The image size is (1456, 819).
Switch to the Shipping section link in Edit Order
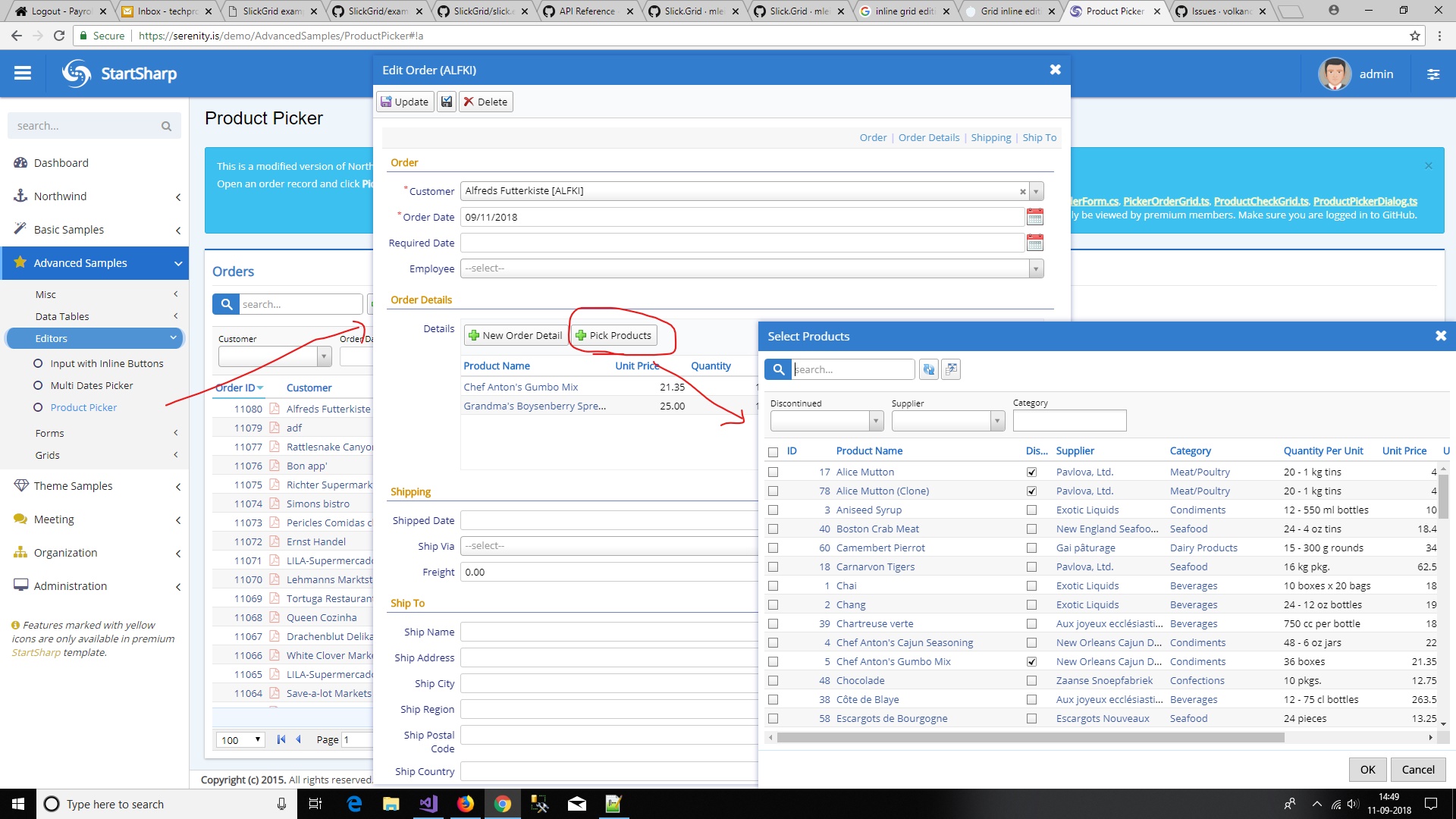(x=991, y=137)
